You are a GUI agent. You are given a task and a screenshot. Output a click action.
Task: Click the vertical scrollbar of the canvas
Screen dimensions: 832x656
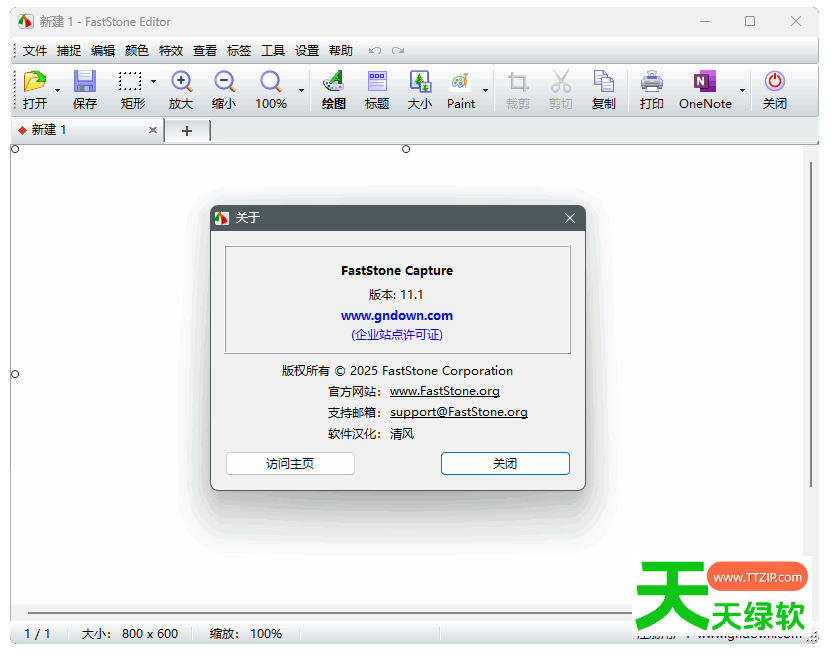click(x=811, y=324)
